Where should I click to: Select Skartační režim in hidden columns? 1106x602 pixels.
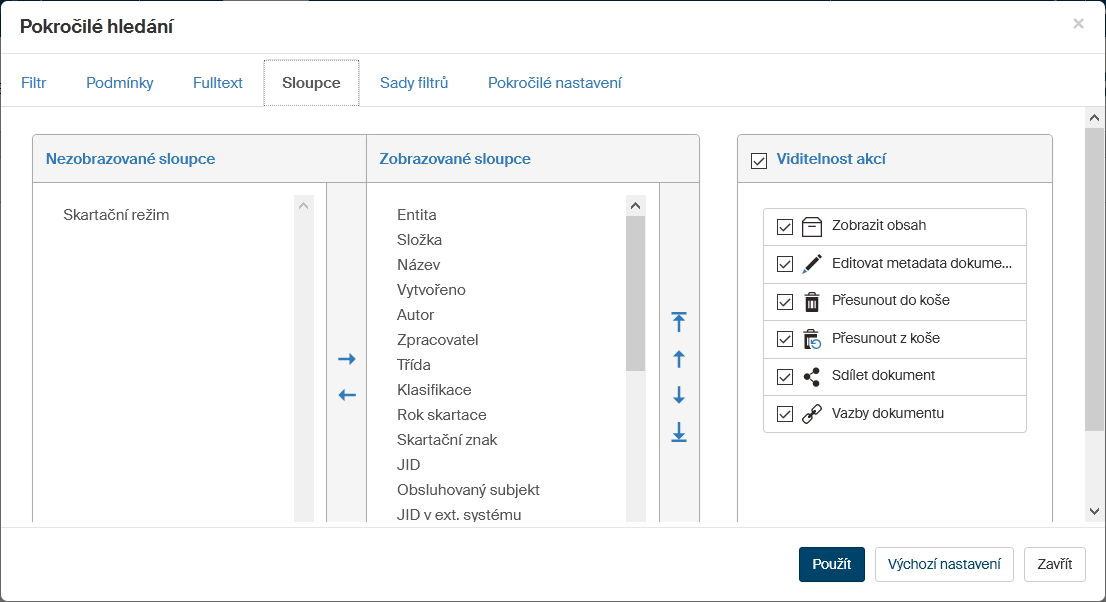pyautogui.click(x=116, y=214)
